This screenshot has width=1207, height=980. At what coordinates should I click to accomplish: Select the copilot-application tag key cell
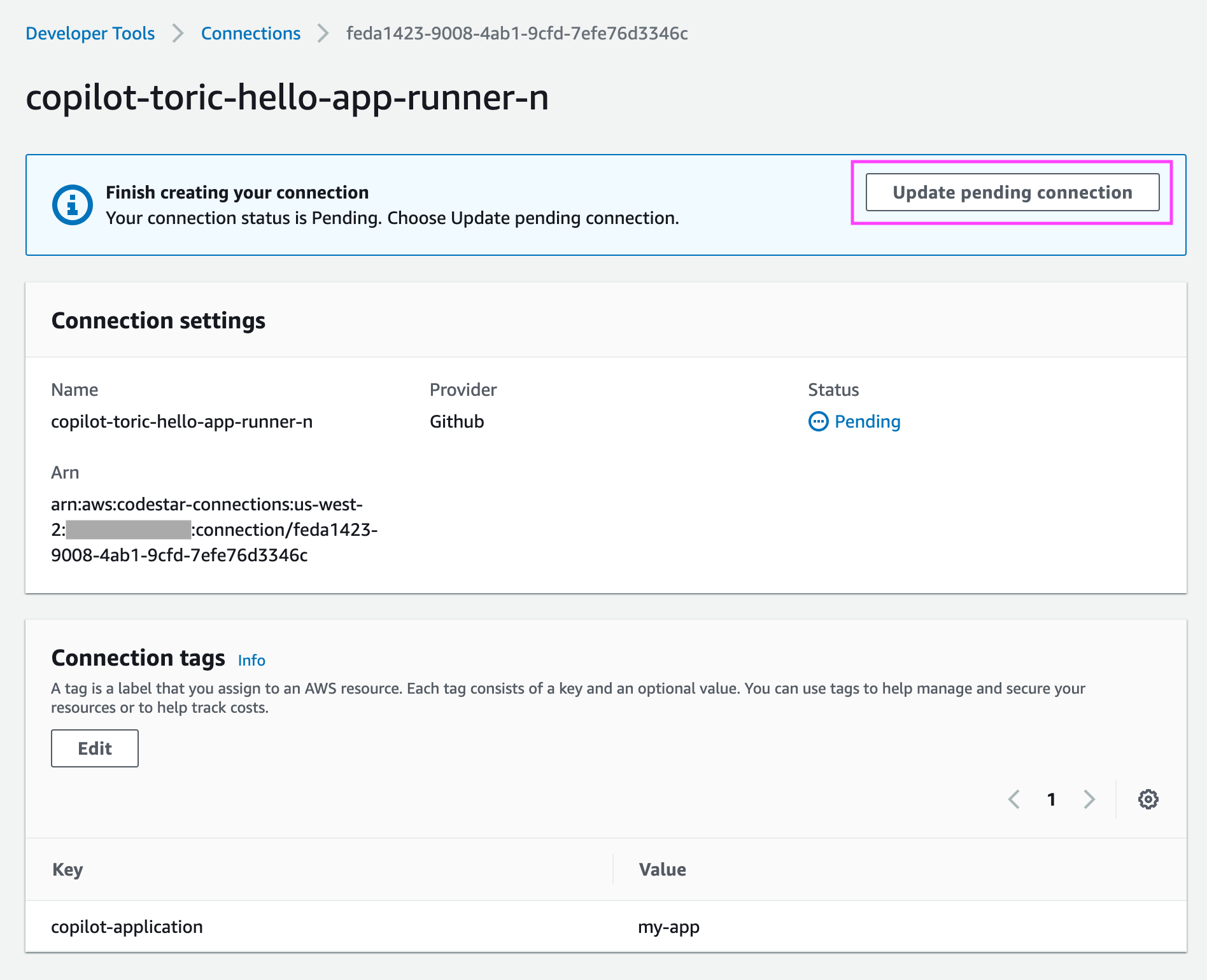(x=127, y=927)
